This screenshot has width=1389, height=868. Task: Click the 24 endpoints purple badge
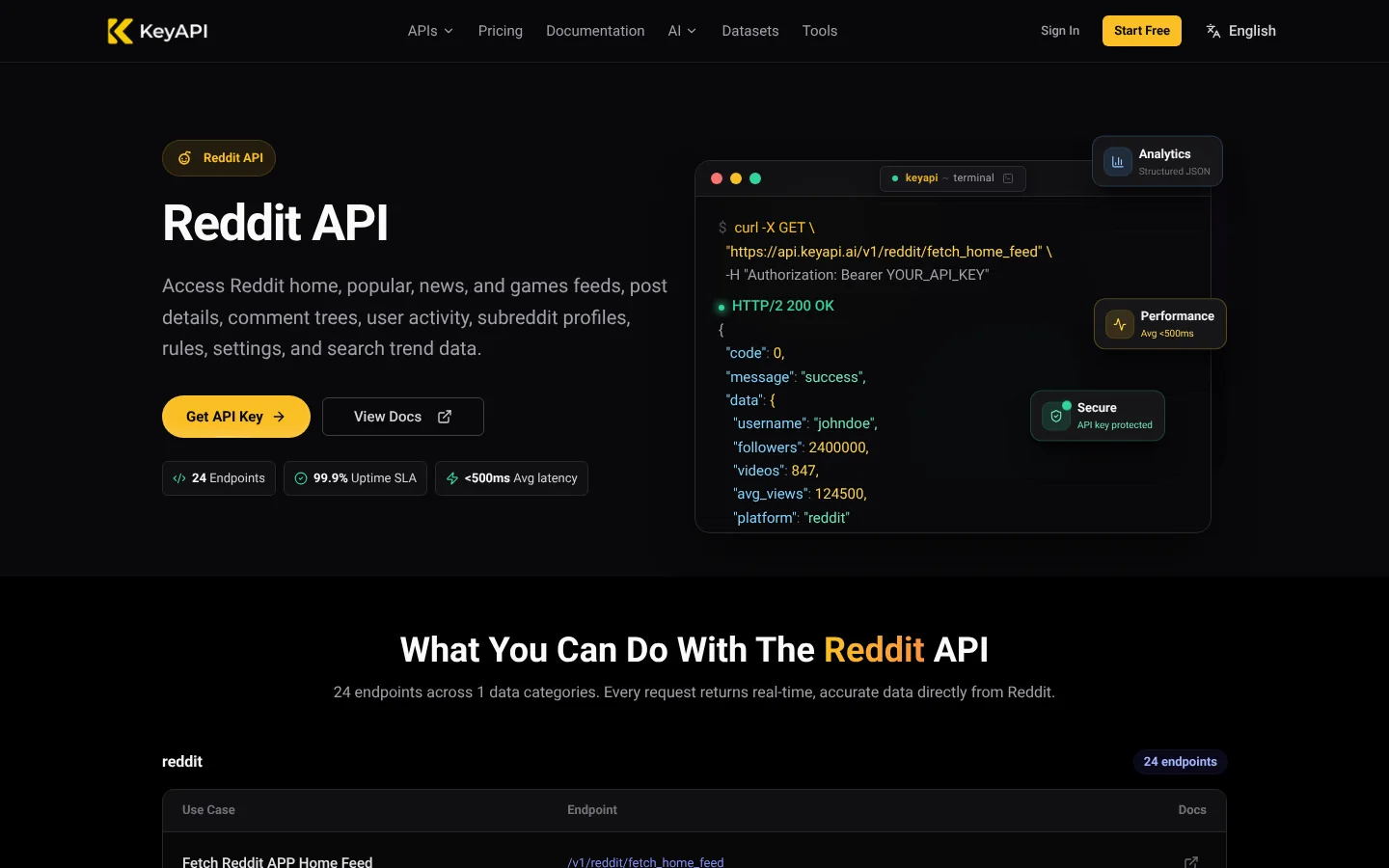click(x=1181, y=762)
